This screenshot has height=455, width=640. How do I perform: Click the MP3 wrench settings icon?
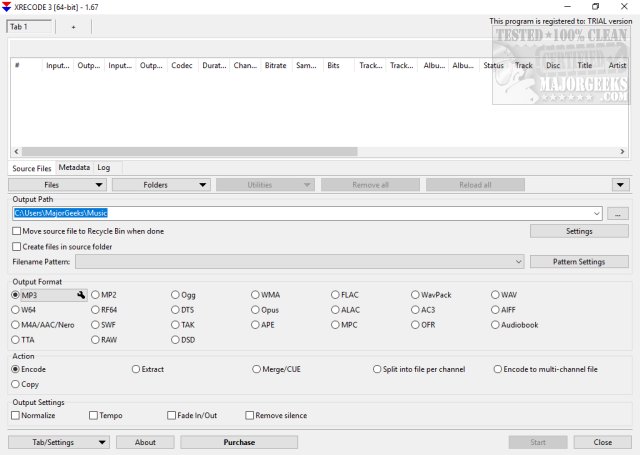(x=81, y=295)
